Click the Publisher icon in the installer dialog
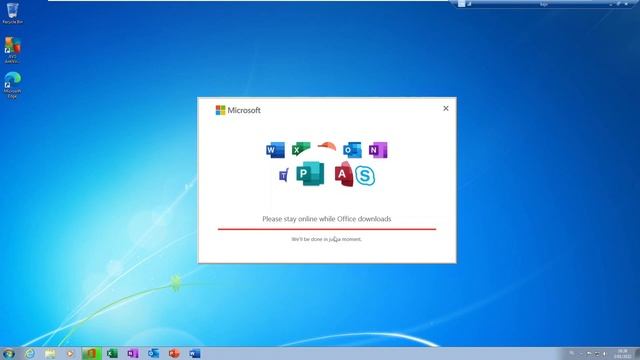 click(x=310, y=173)
